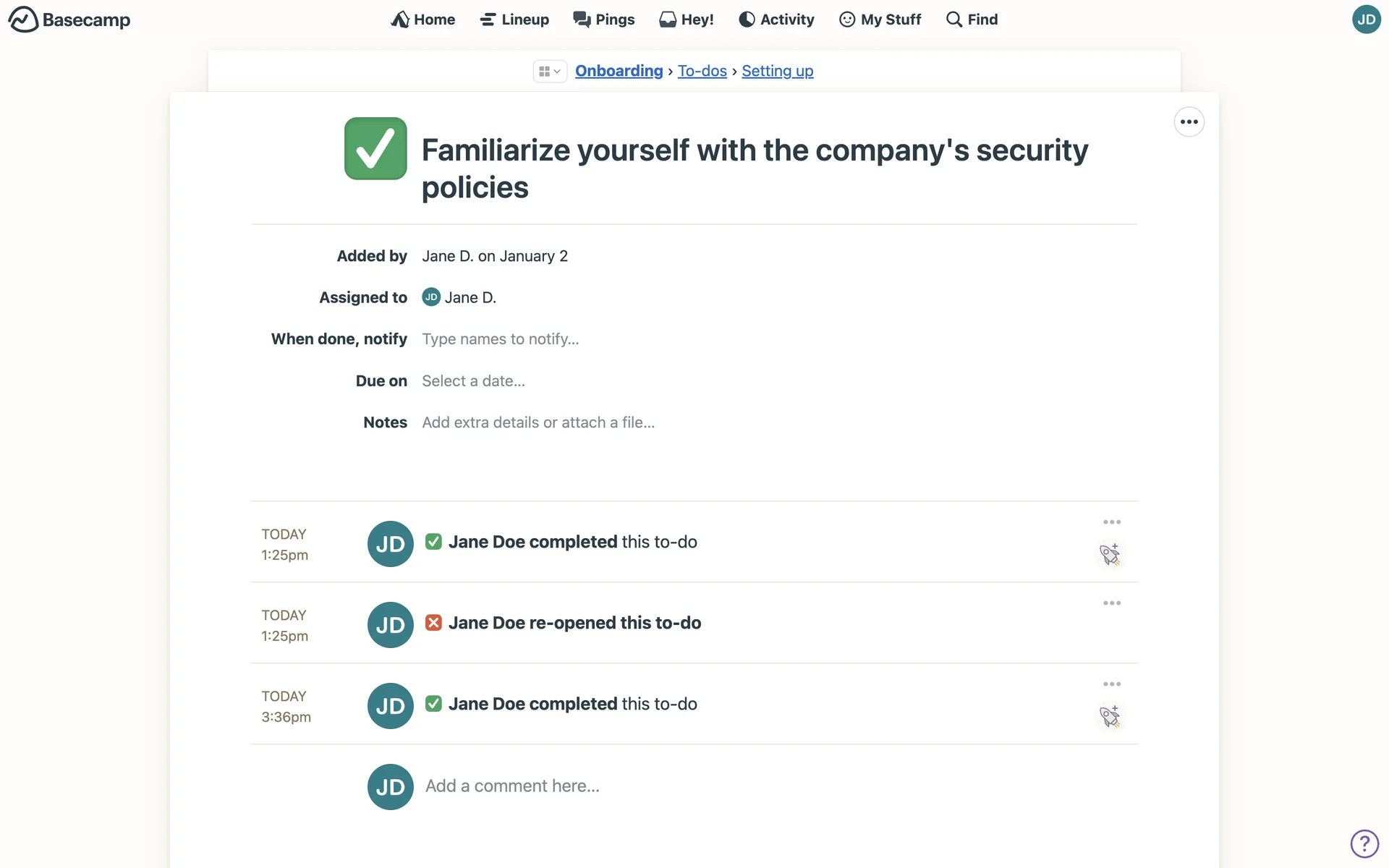Screen dimensions: 1389x868
Task: Open the Hey! notifications inbox
Action: [687, 20]
